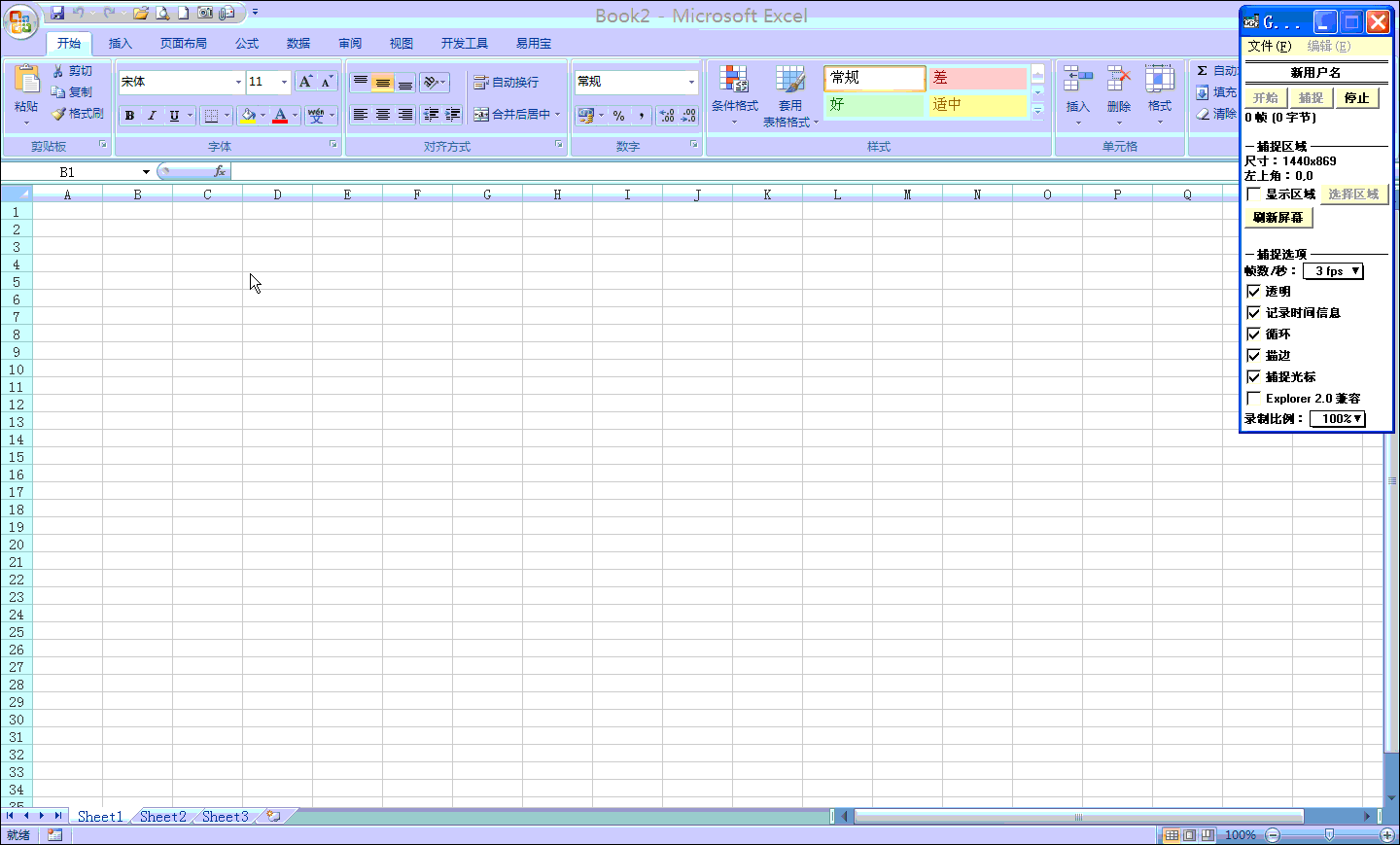Open print preview from quick access toolbar
The width and height of the screenshot is (1400, 845).
pyautogui.click(x=162, y=13)
